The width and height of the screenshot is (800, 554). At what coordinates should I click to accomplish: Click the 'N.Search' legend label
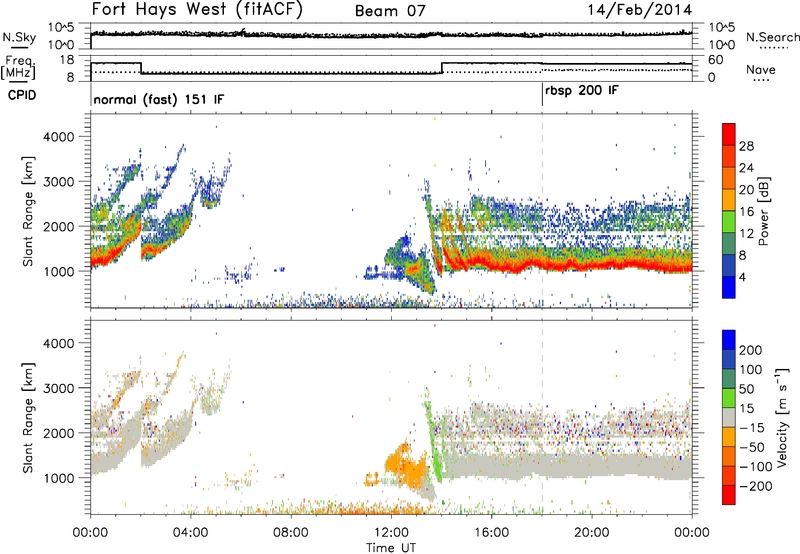pos(772,37)
